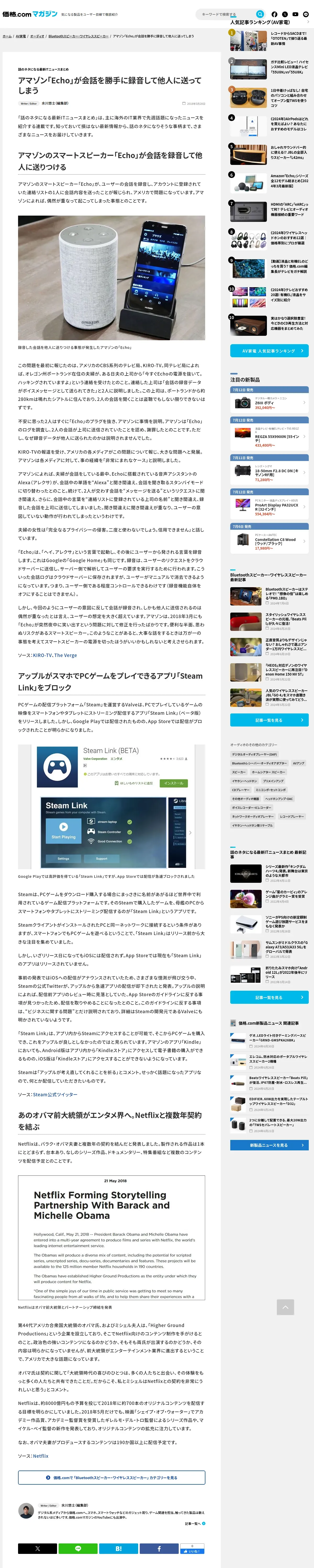Select CDプレーヤー category tag
Viewport: 314px width, 1568px height.
(x=240, y=790)
